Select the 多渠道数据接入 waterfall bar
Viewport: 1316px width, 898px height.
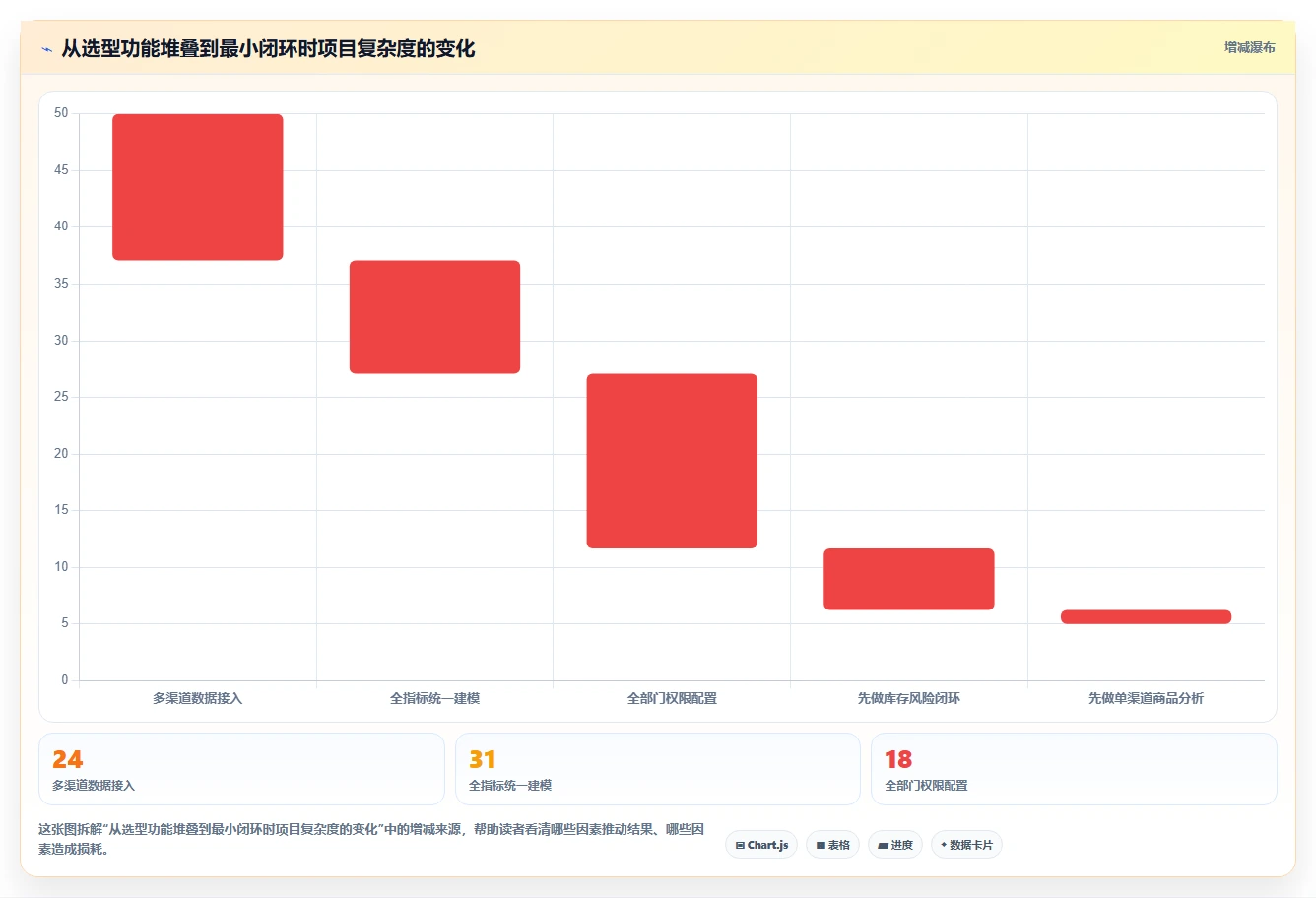198,187
